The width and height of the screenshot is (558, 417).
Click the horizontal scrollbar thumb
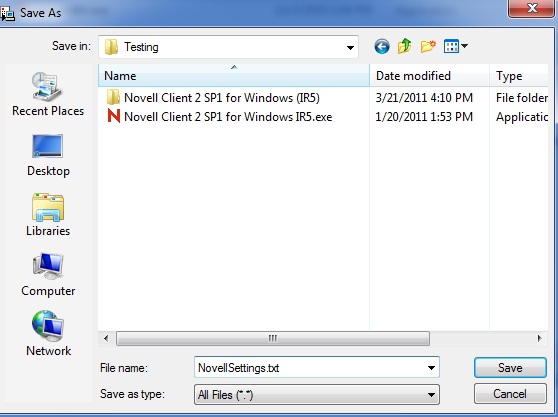coord(273,338)
